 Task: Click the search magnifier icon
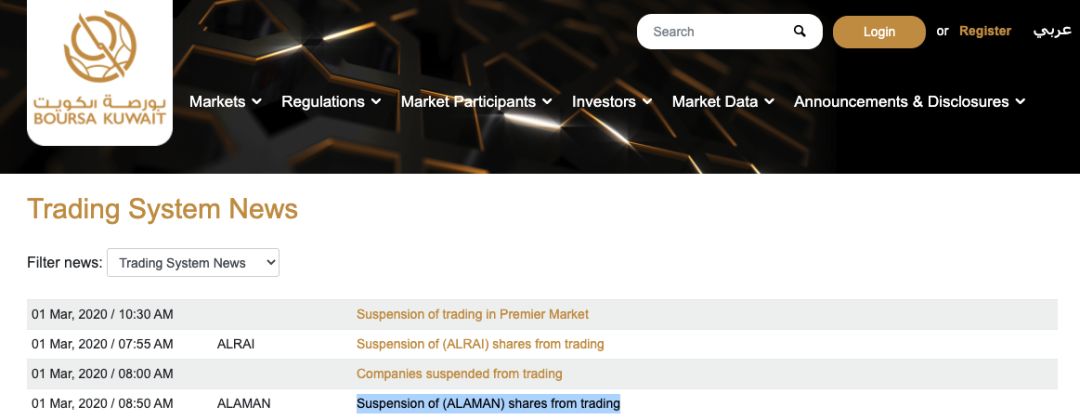800,31
